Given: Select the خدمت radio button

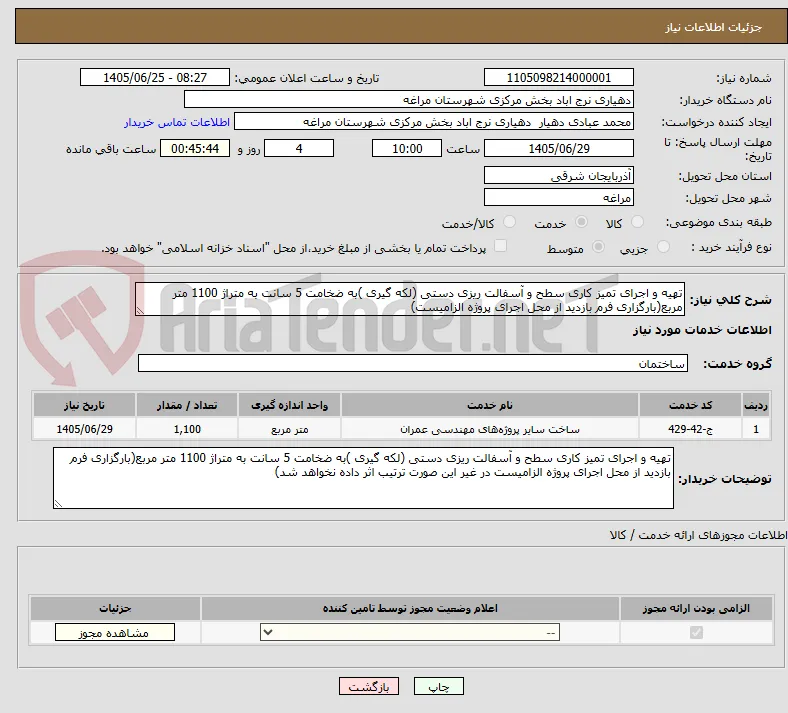Looking at the screenshot, I should pyautogui.click(x=581, y=222).
